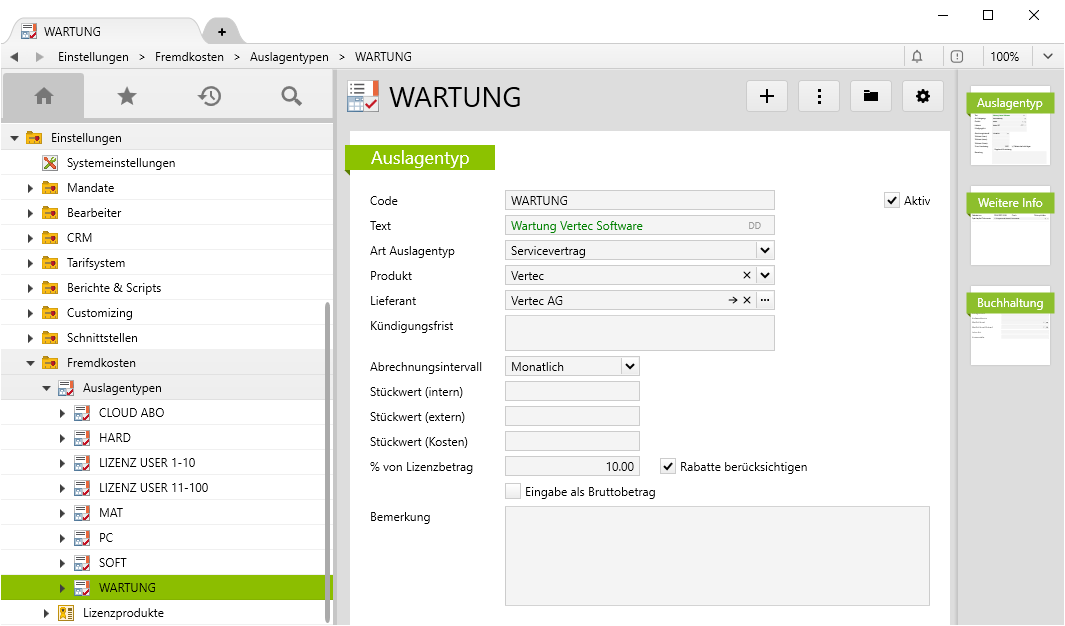Viewport: 1065px width, 626px height.
Task: Enable Eingabe als Bruttobetrag checkbox
Action: coord(513,491)
